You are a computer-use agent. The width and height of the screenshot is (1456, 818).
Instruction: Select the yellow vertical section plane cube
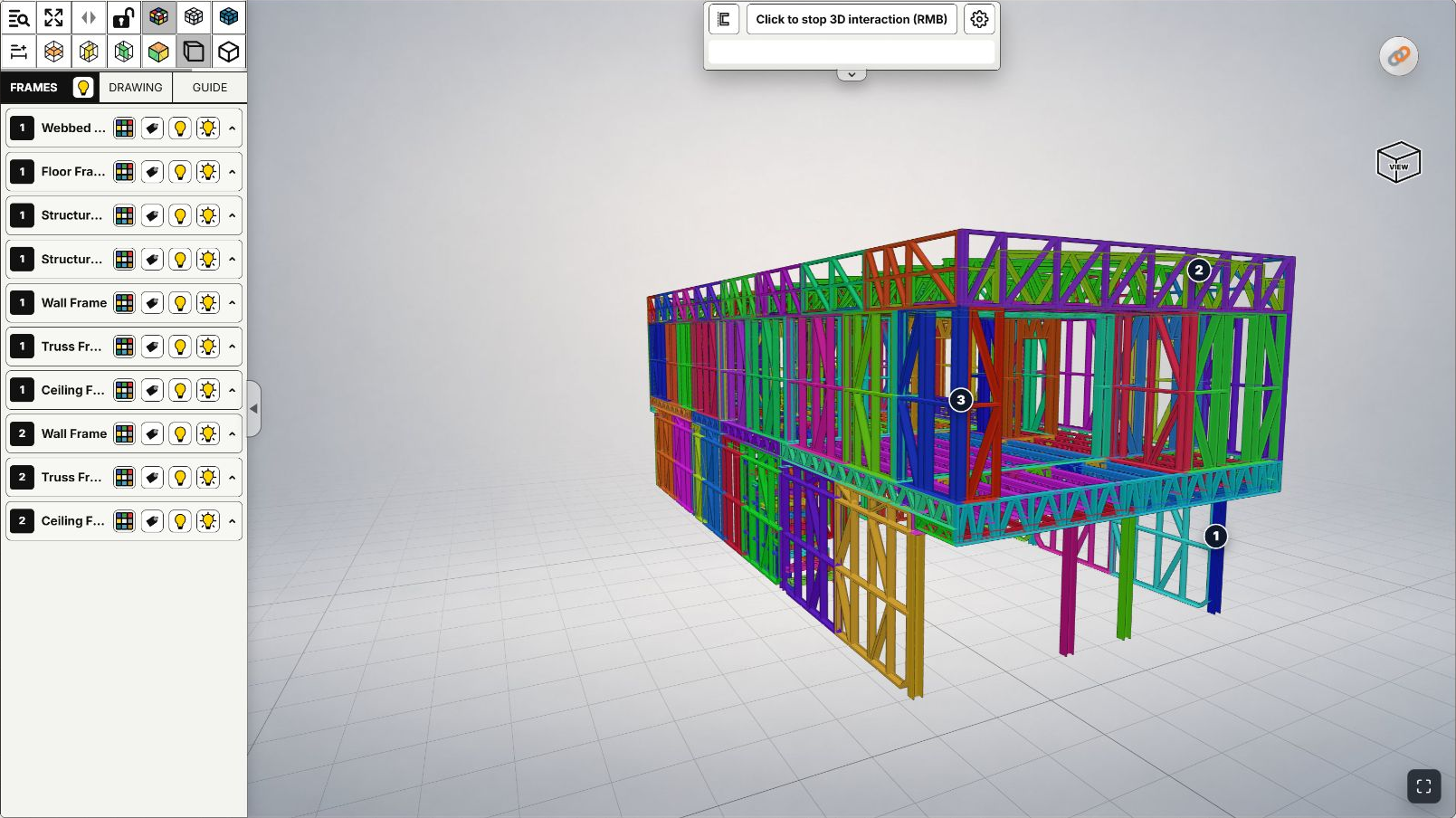(89, 52)
